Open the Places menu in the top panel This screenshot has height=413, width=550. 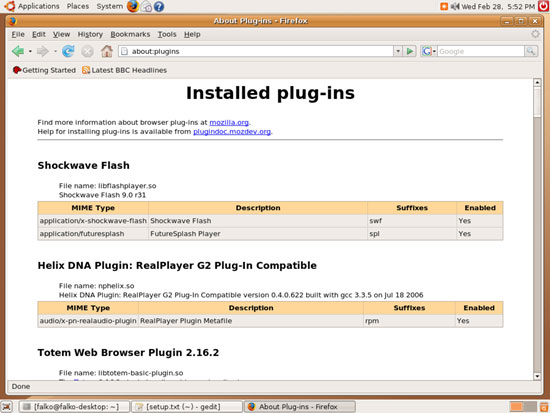click(x=78, y=6)
